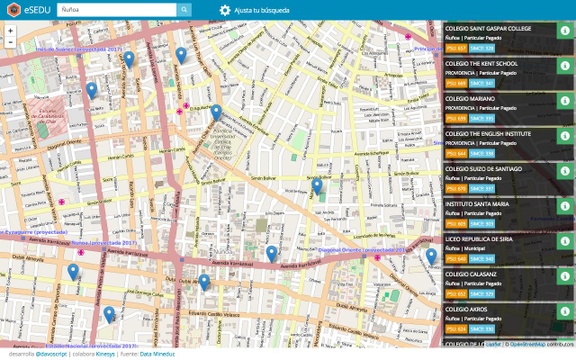Open the Kinesys footer link
The height and width of the screenshot is (360, 576).
pos(105,354)
